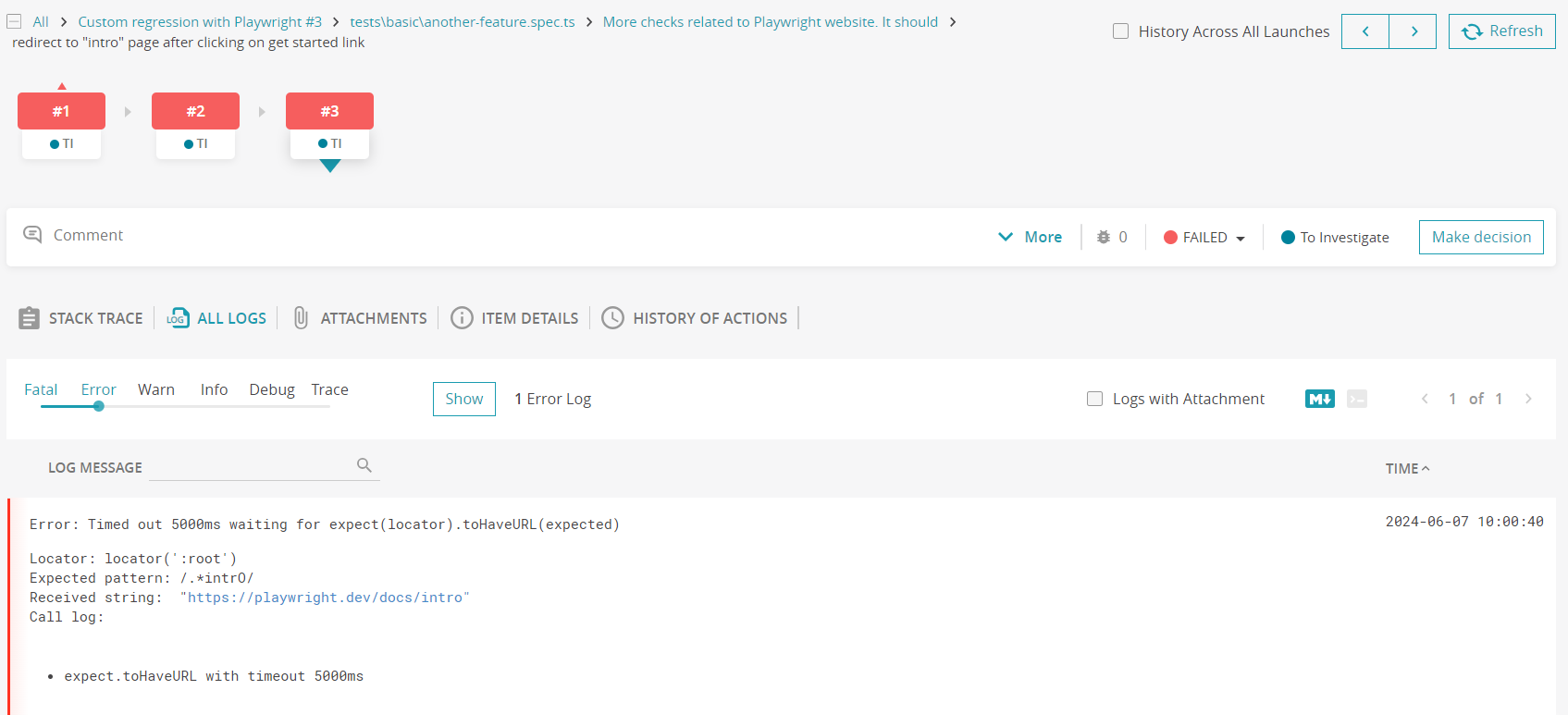Go to previous log page arrow
This screenshot has width=1568, height=715.
[x=1425, y=399]
